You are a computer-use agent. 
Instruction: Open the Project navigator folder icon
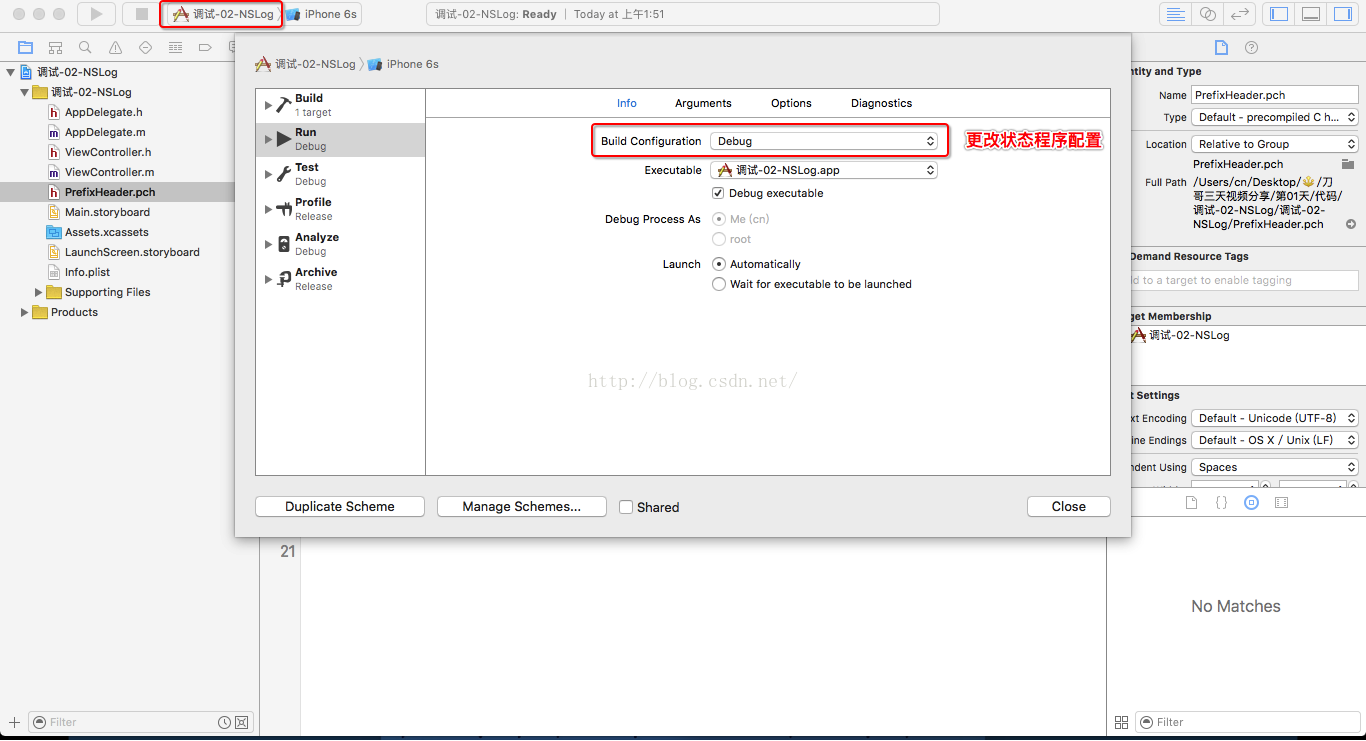tap(26, 47)
